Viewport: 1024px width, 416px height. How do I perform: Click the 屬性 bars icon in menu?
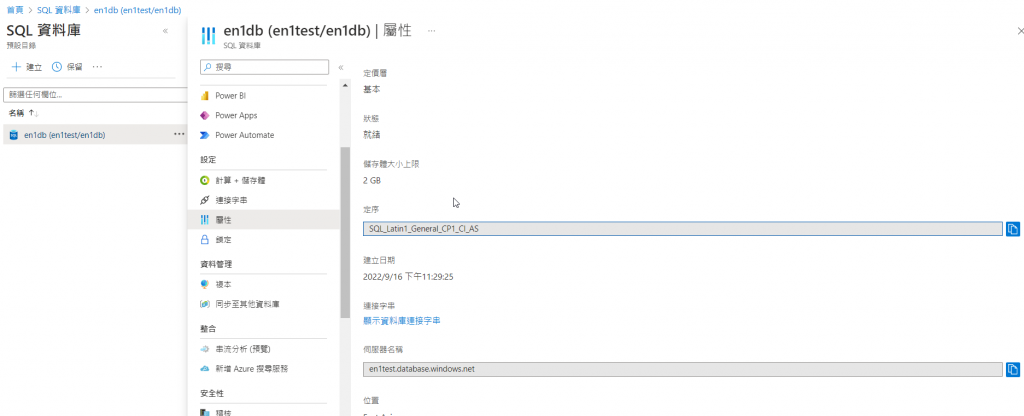[204, 220]
